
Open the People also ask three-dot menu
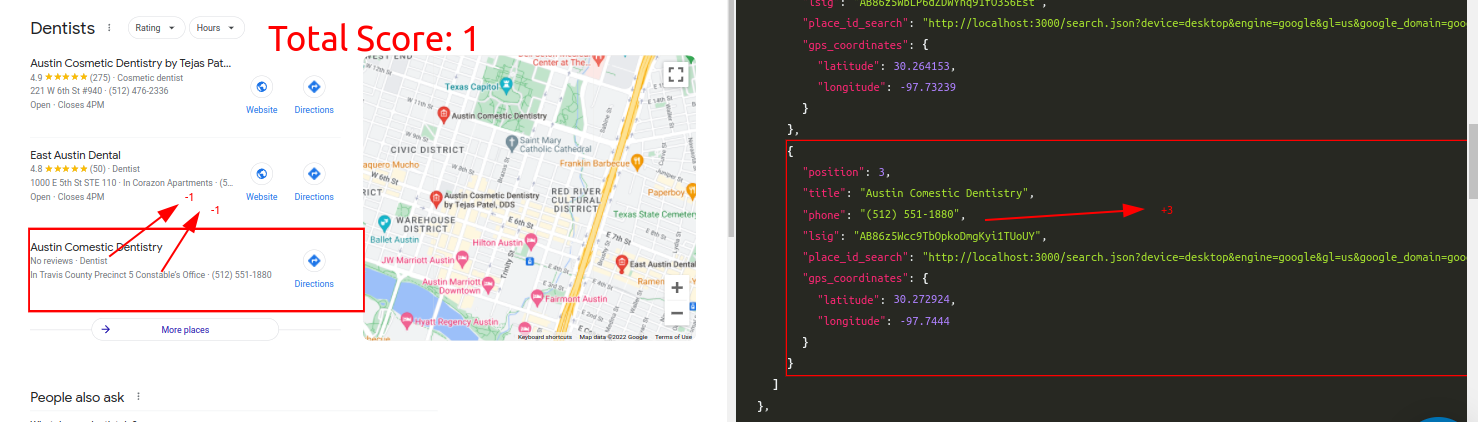coord(138,397)
